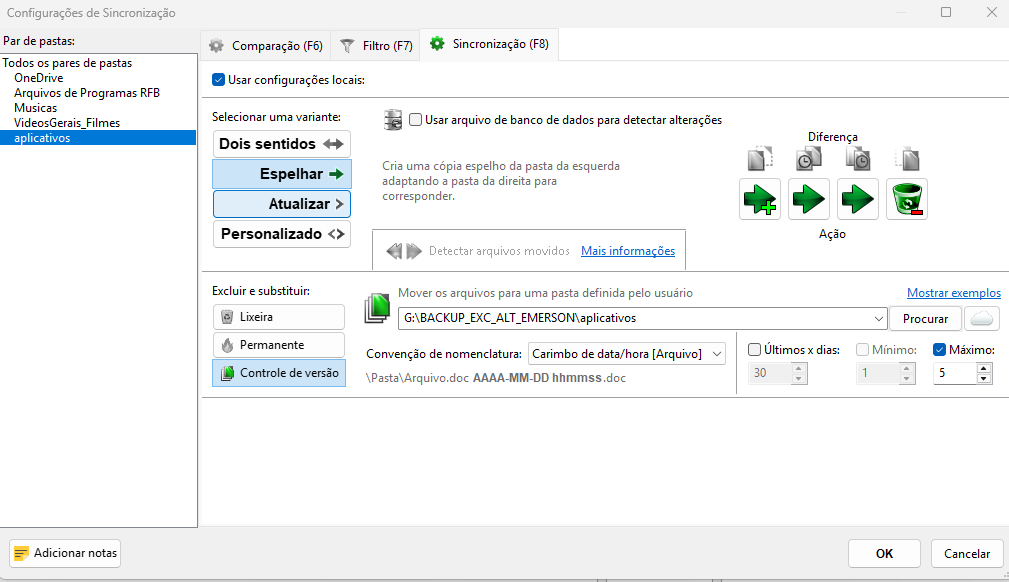Open the 'Mais informações' link

coord(628,251)
